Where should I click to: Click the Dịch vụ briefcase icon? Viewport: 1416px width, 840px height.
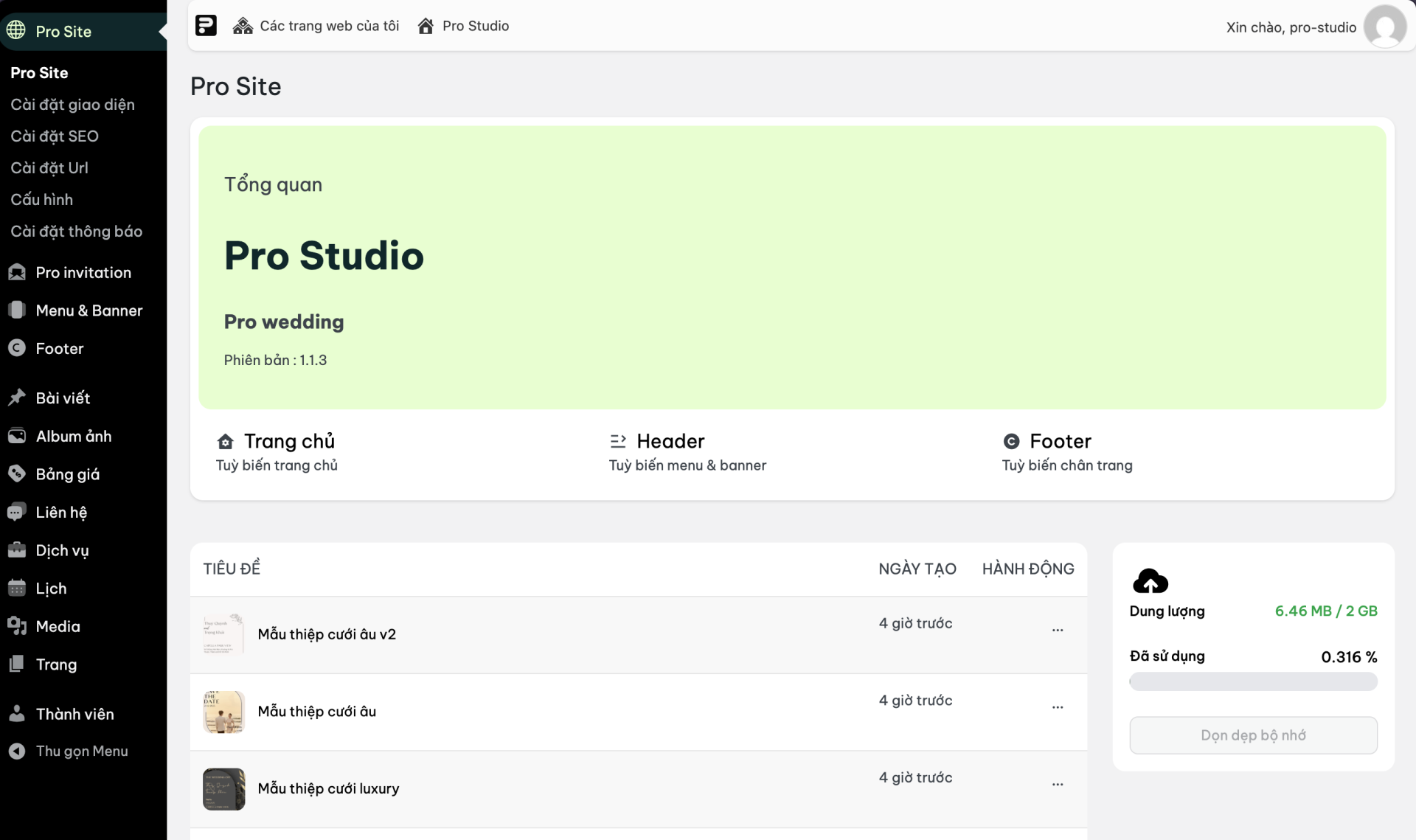point(17,550)
